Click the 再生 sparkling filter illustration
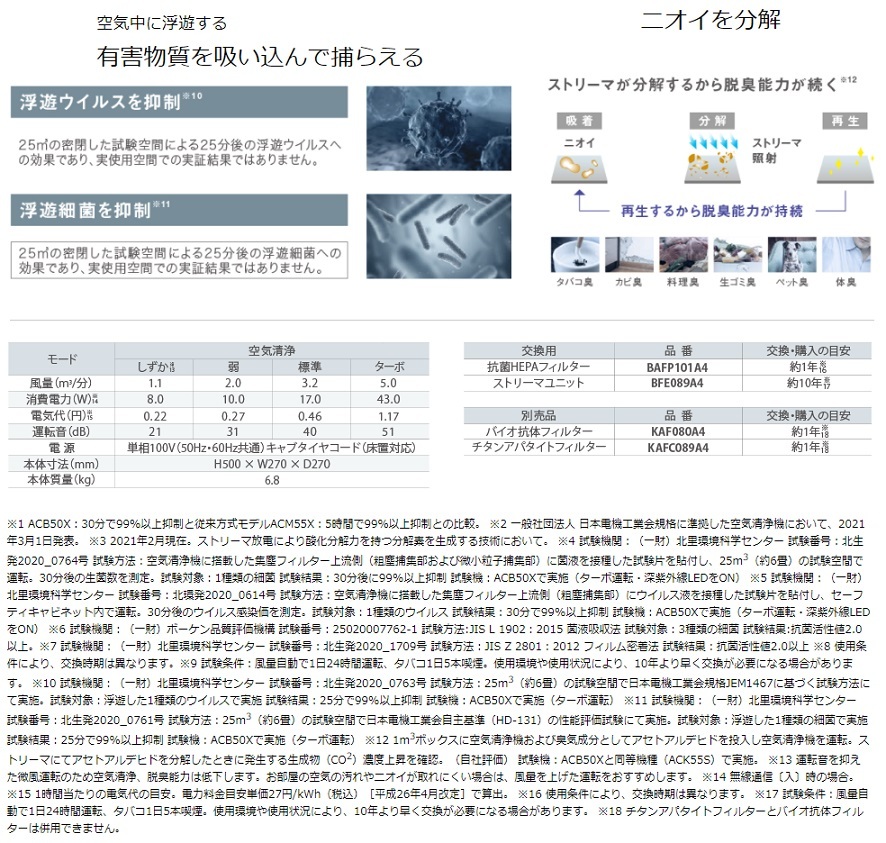 pos(845,166)
